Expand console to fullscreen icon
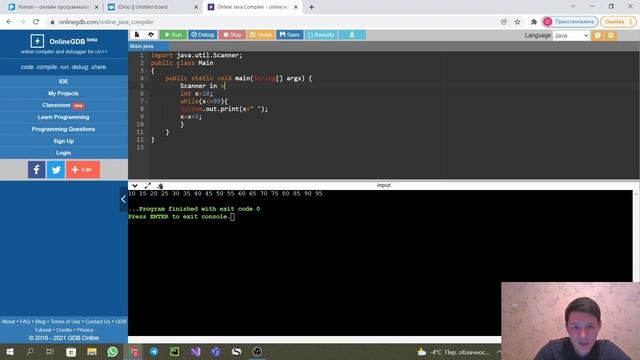 coord(147,186)
